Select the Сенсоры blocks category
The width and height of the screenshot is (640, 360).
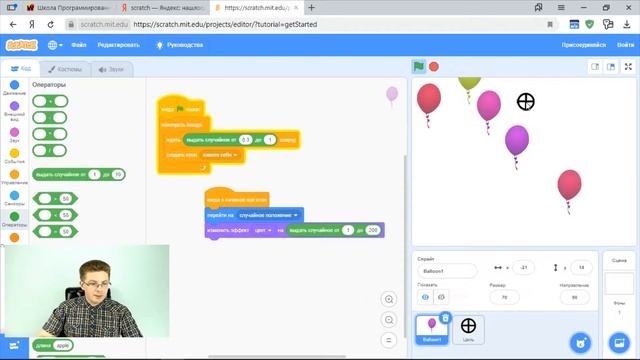pyautogui.click(x=14, y=198)
